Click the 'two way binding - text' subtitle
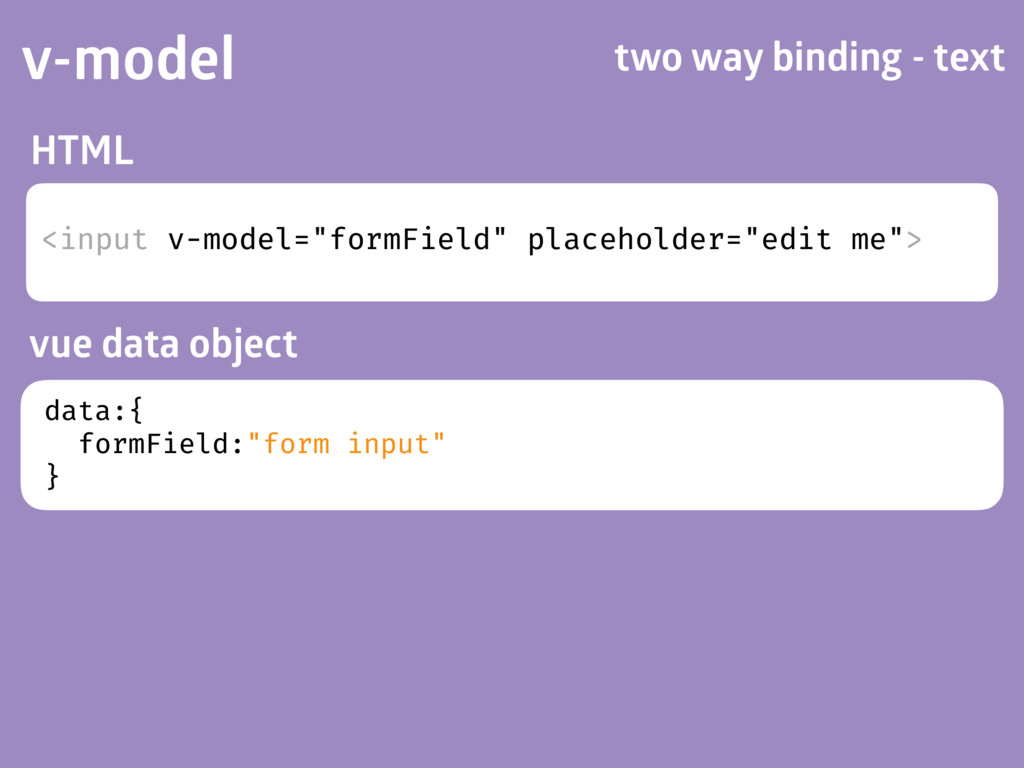Image resolution: width=1024 pixels, height=768 pixels. (809, 58)
